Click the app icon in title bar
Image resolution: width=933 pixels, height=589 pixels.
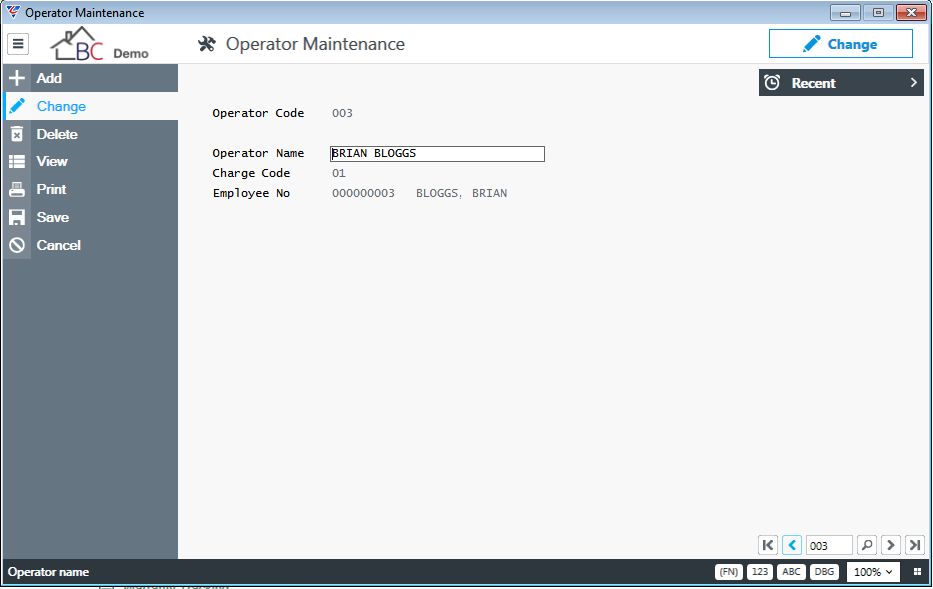[x=12, y=12]
